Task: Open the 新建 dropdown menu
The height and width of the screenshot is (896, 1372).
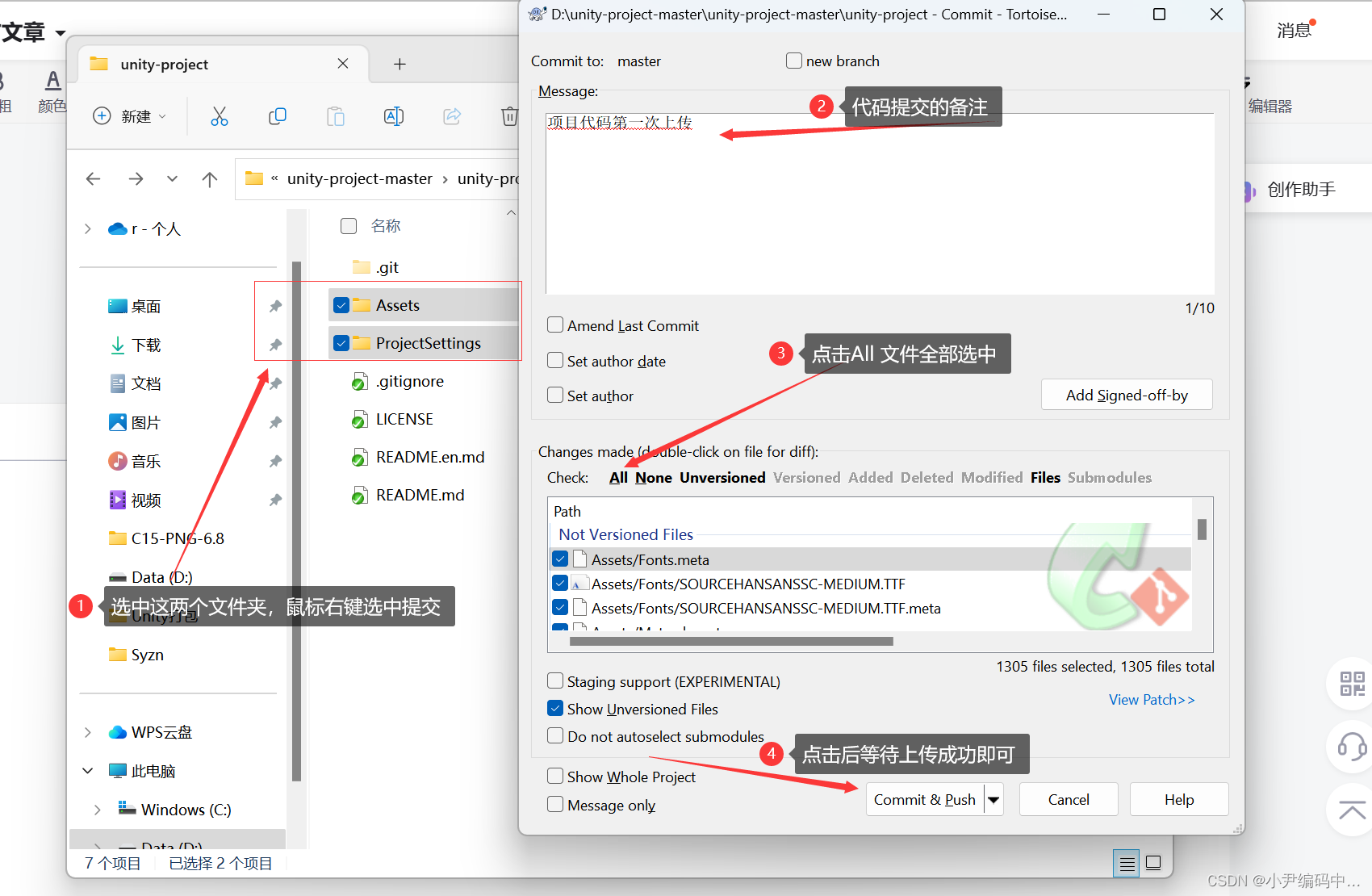Action: 130,115
